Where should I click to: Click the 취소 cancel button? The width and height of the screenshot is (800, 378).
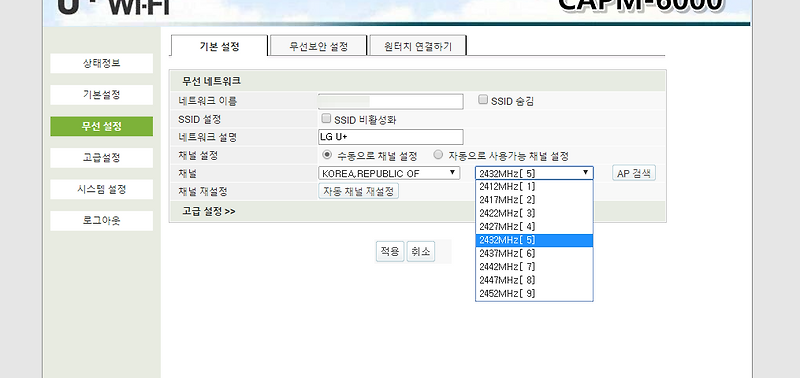(421, 251)
